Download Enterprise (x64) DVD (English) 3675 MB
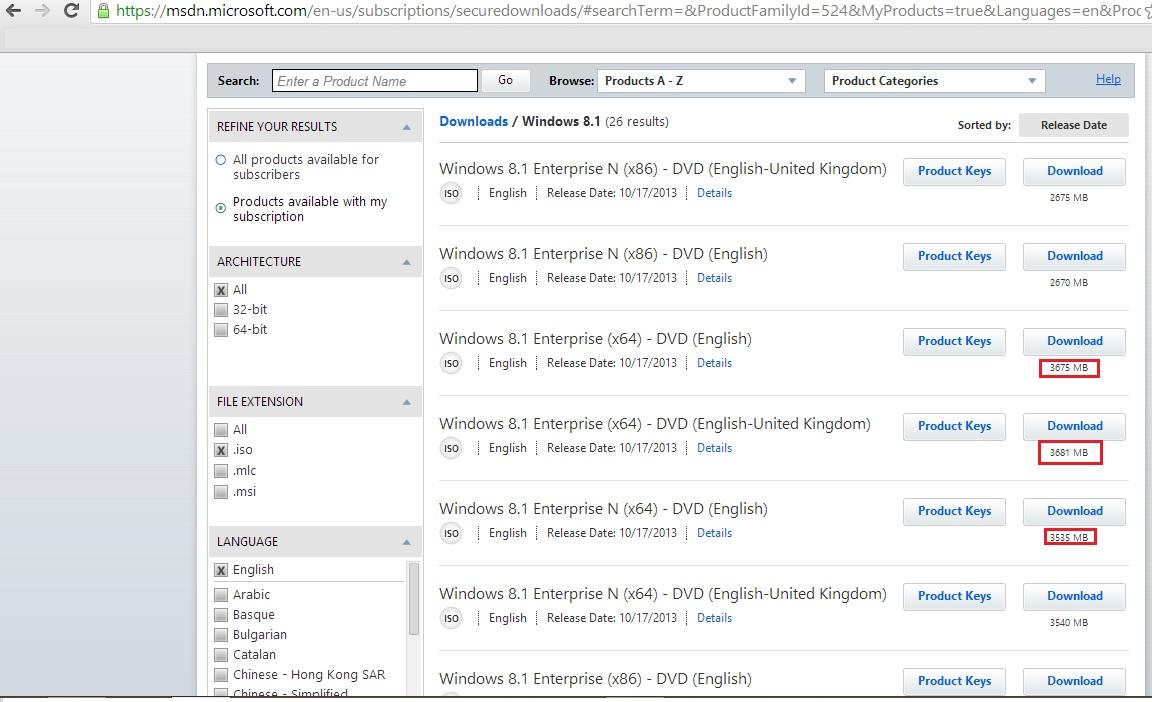Image resolution: width=1152 pixels, height=702 pixels. point(1074,341)
